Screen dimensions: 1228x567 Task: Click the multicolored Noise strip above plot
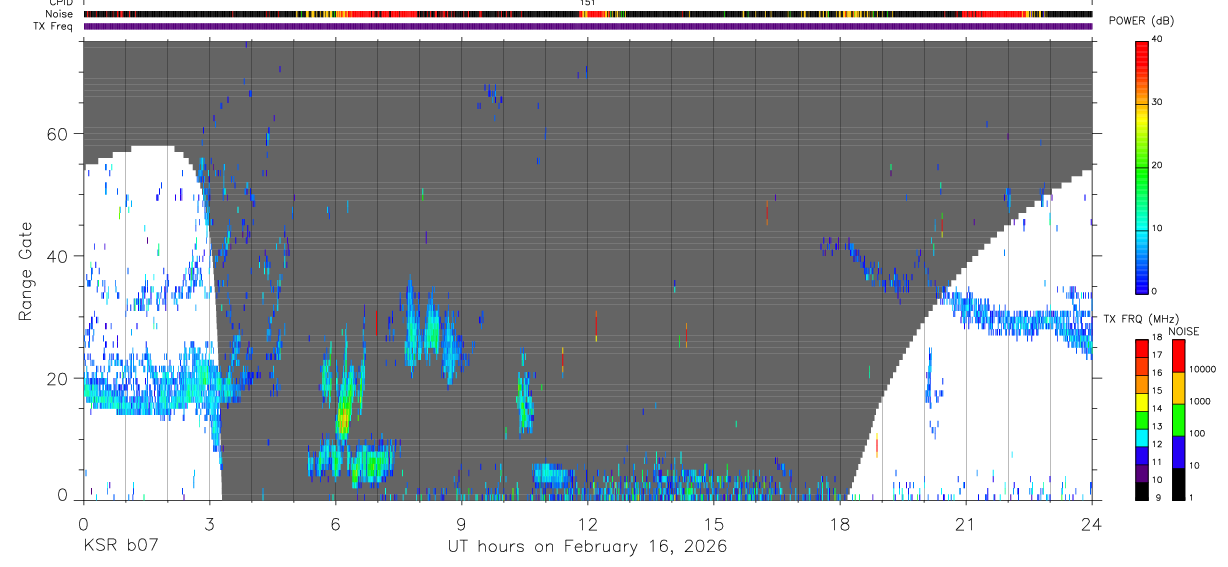point(588,14)
